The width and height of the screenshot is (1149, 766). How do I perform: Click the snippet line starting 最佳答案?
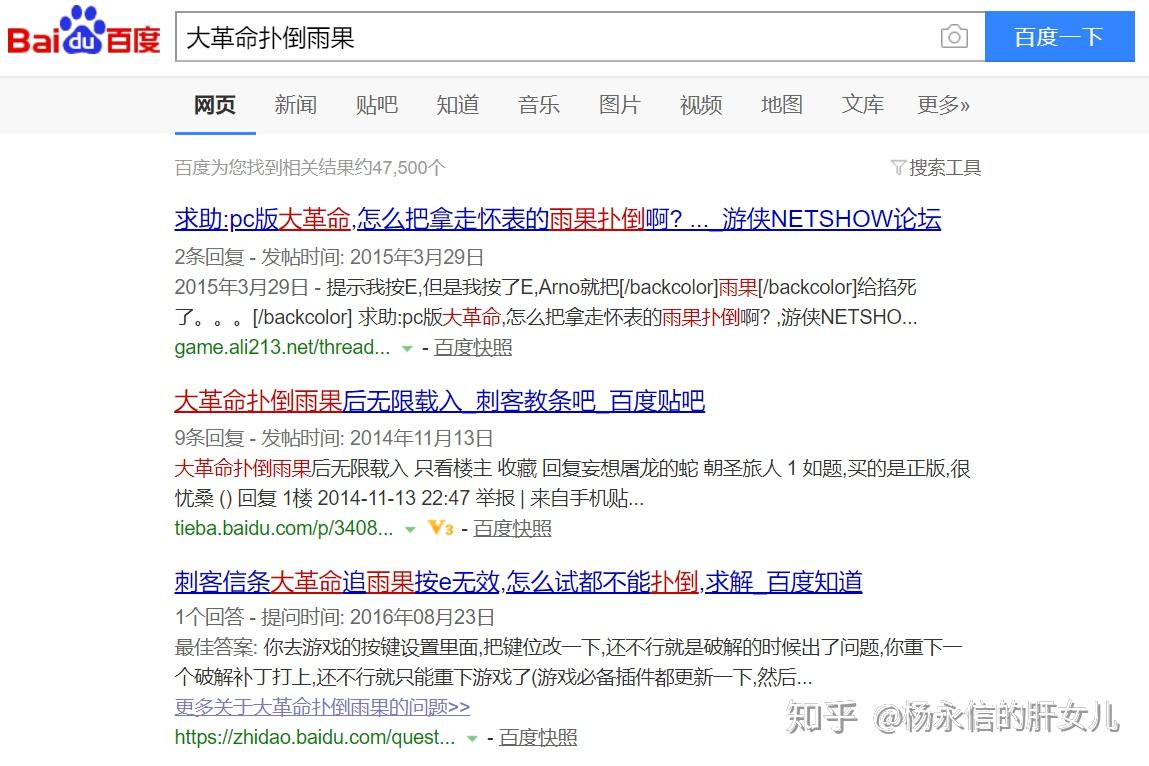coord(569,647)
